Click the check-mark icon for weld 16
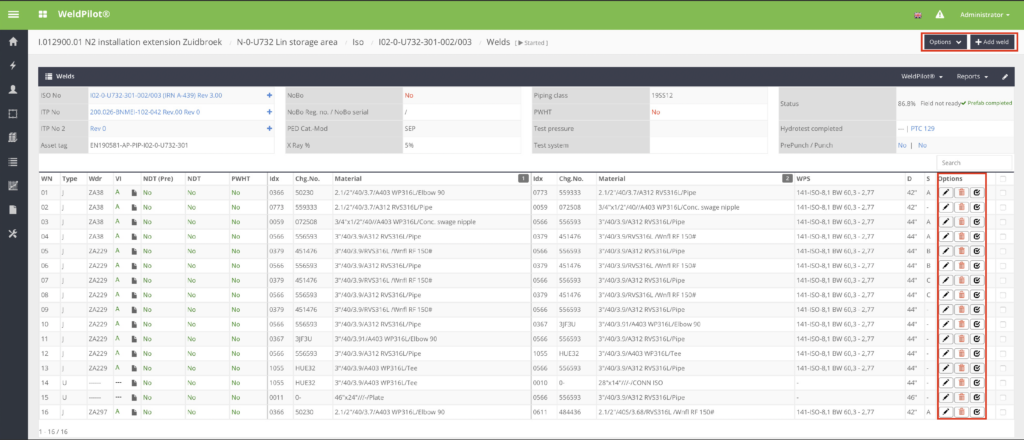 tap(976, 412)
